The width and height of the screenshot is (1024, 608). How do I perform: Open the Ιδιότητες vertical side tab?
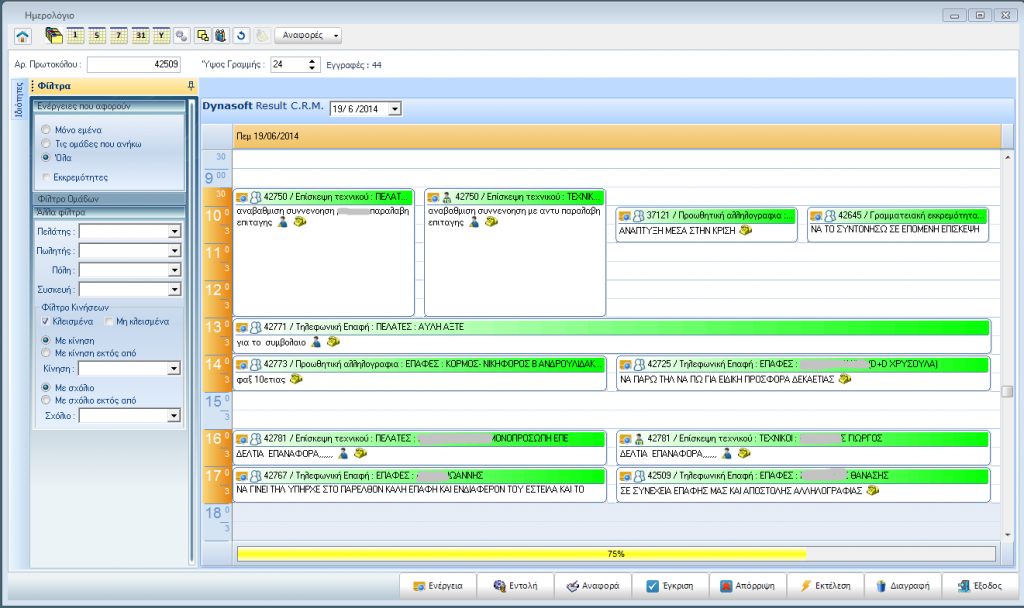18,100
